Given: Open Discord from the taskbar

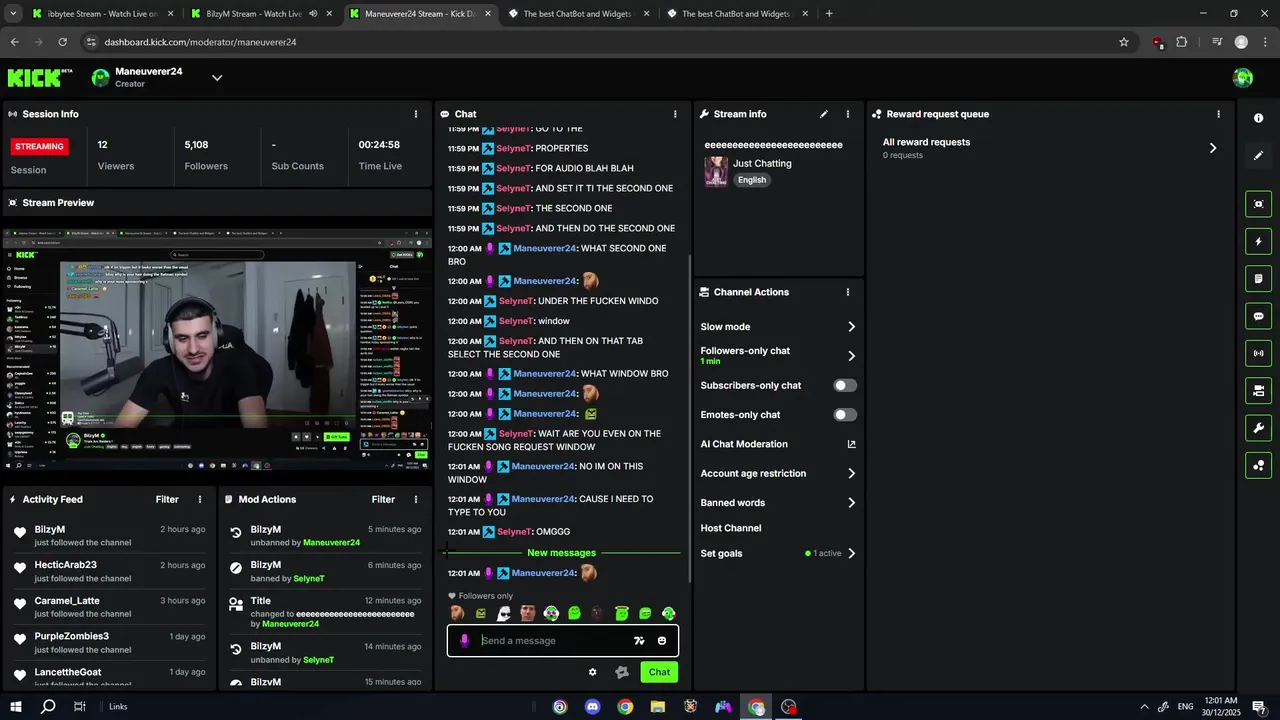Looking at the screenshot, I should pyautogui.click(x=592, y=707).
